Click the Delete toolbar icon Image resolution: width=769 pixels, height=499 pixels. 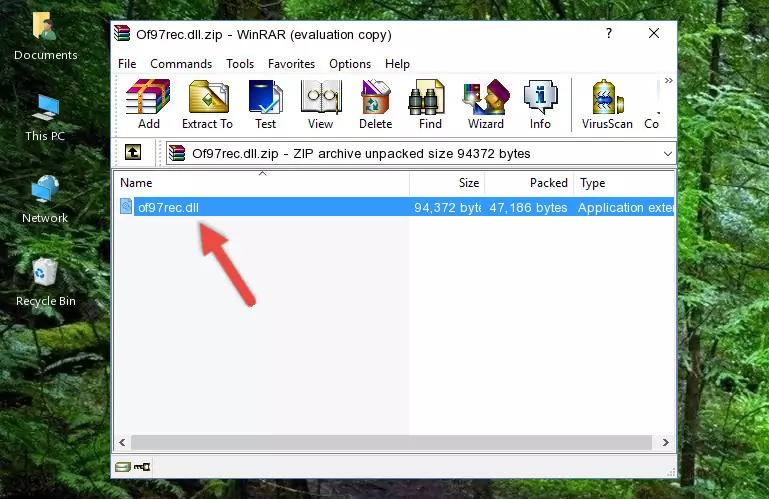[x=375, y=104]
